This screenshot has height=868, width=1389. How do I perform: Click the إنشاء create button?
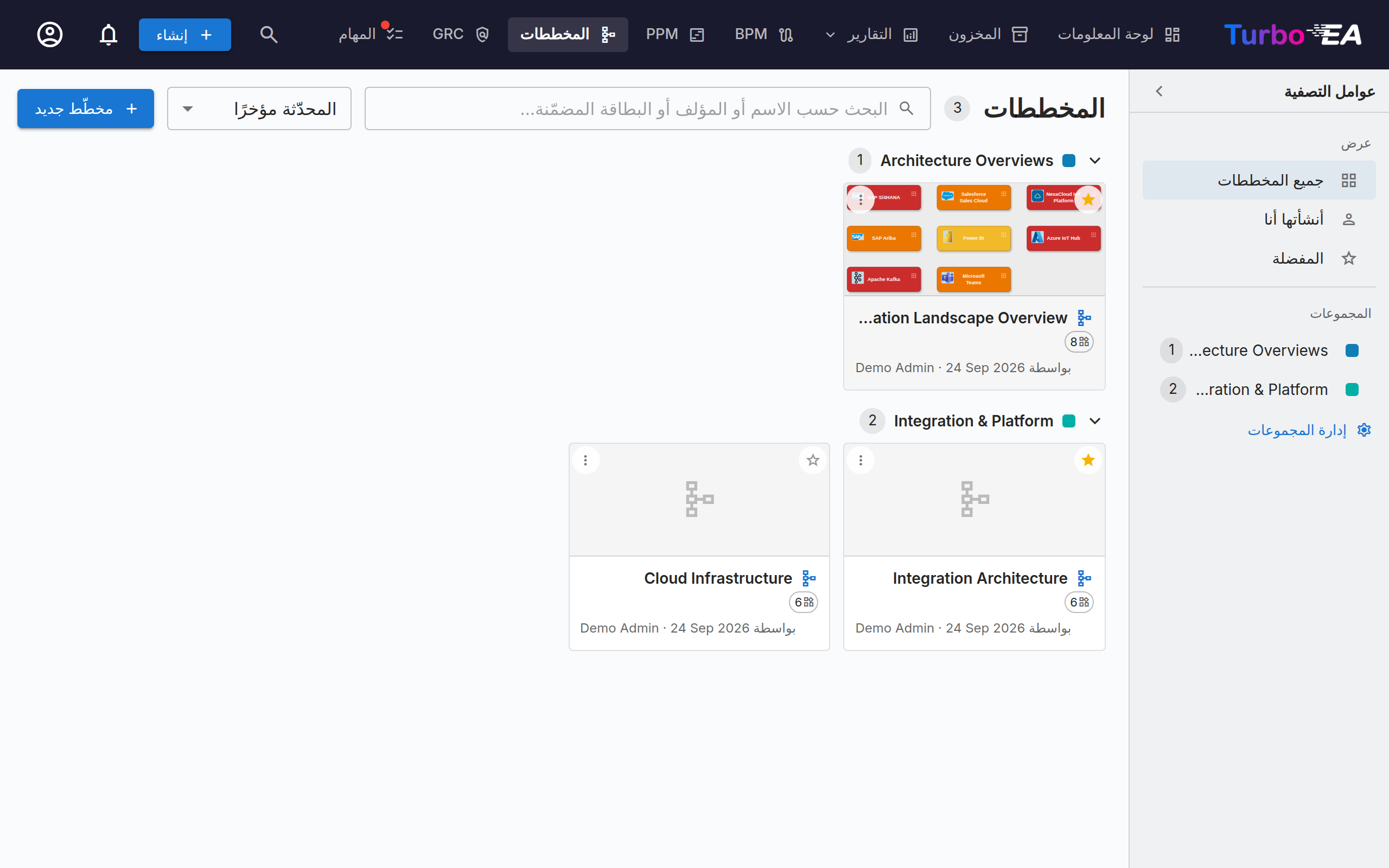[185, 34]
